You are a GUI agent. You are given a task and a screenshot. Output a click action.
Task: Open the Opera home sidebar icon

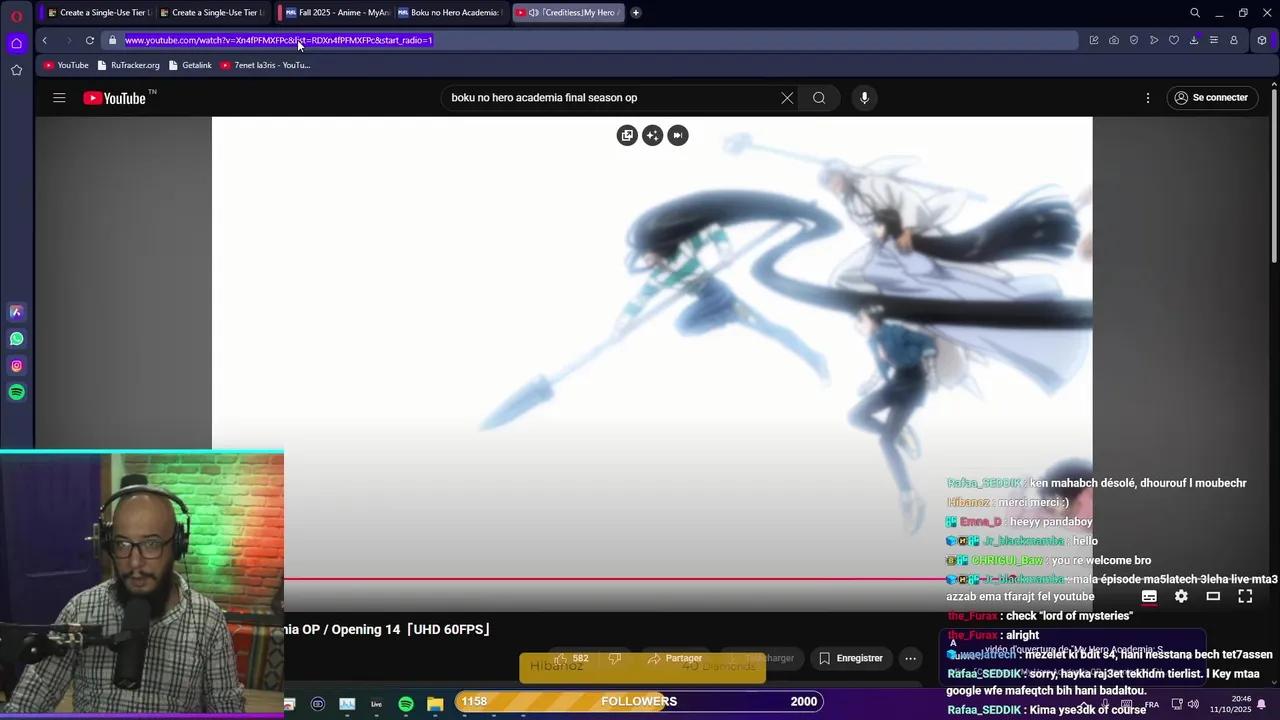click(x=16, y=43)
